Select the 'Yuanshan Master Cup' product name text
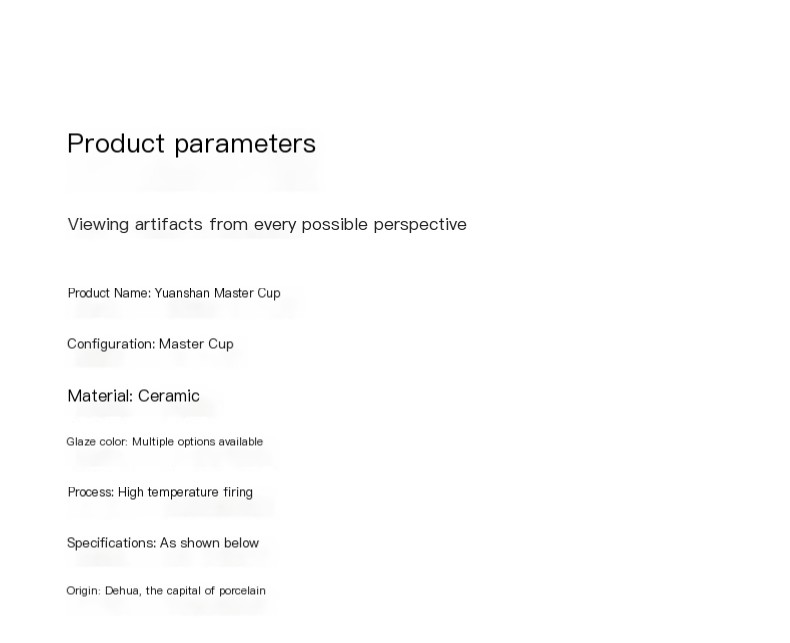The image size is (790, 643). [217, 293]
